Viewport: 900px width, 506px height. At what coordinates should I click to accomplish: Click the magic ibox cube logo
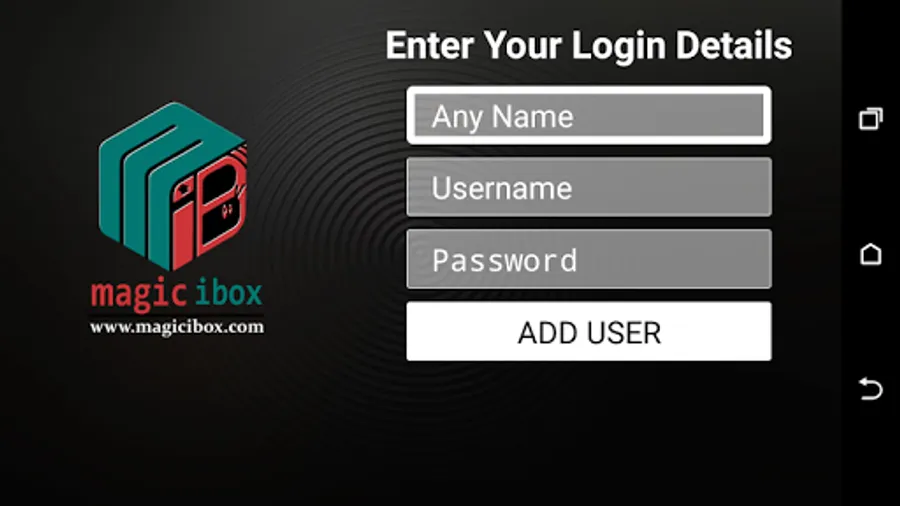(x=173, y=186)
